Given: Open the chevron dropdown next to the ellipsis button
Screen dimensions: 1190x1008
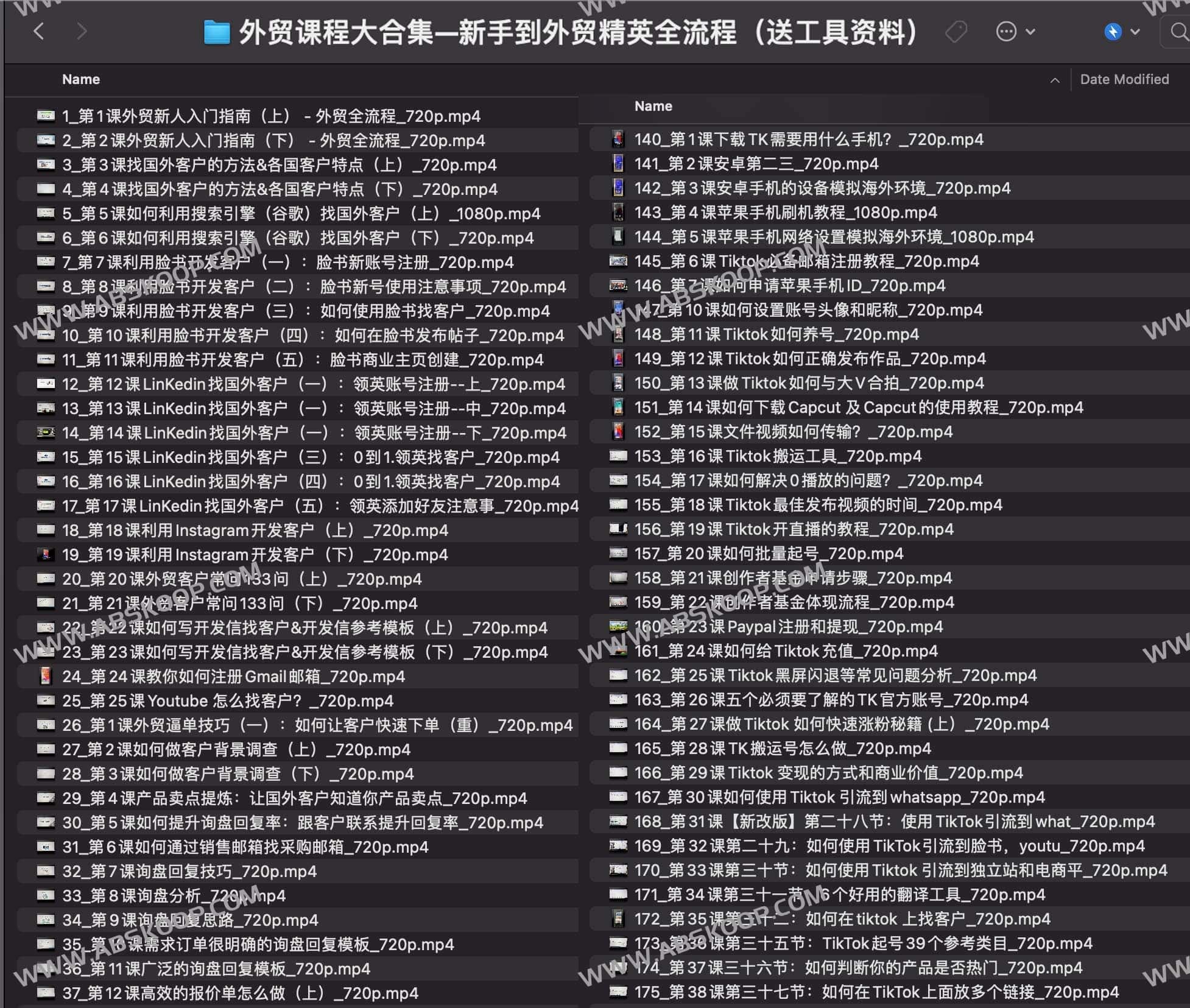Looking at the screenshot, I should pos(1030,31).
